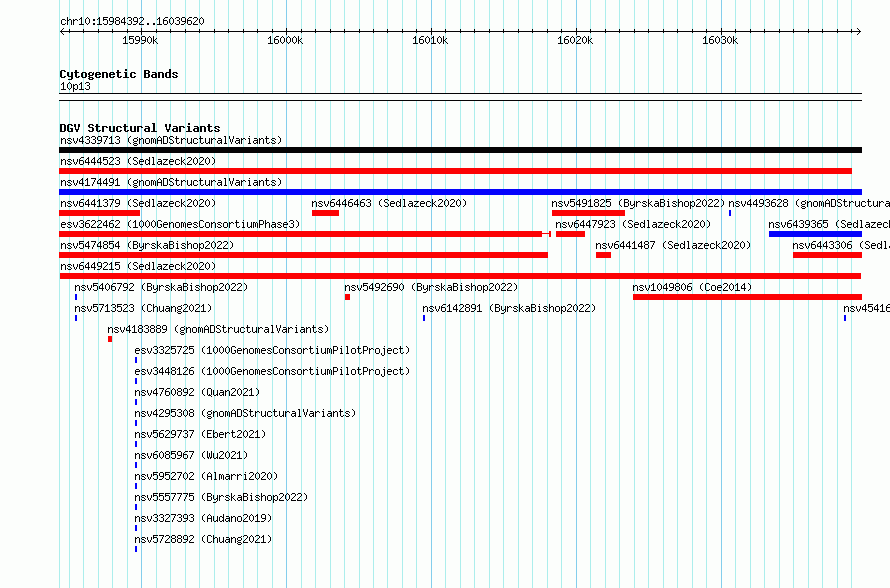Open nsv6447923 (Sedlazeck2020) label

click(633, 224)
